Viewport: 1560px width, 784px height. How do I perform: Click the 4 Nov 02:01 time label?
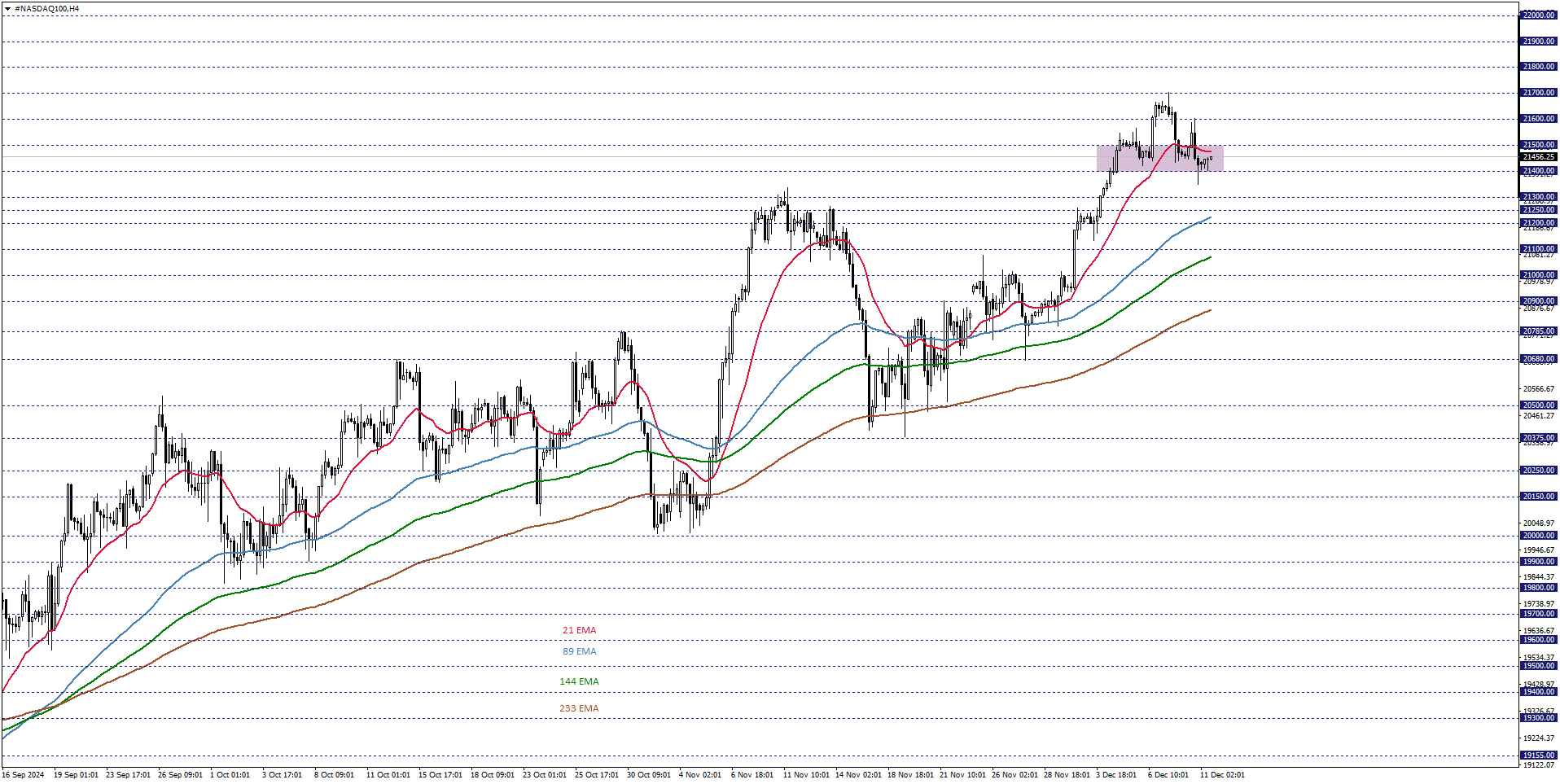point(700,775)
